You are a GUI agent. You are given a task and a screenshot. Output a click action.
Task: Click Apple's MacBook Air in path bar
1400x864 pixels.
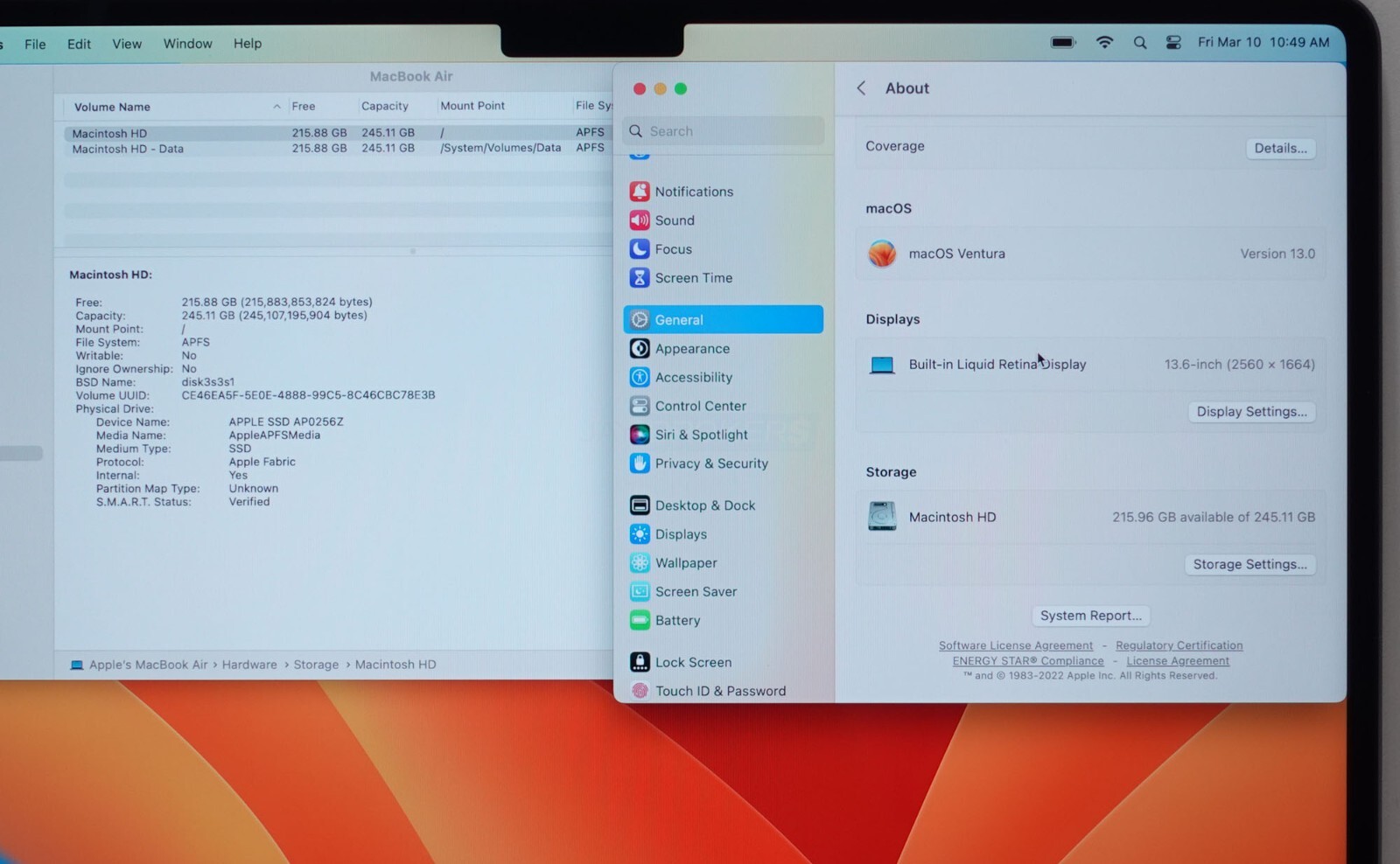coord(148,665)
